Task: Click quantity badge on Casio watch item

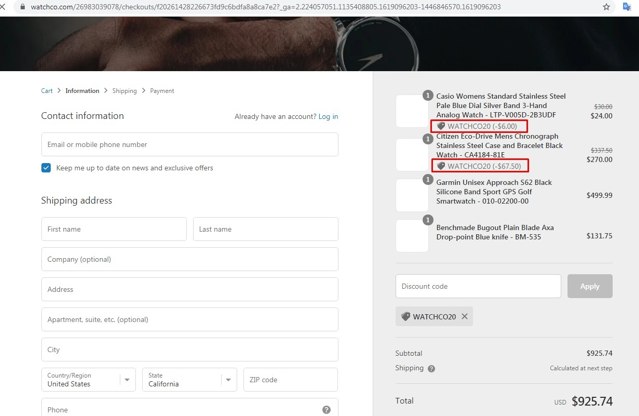Action: click(427, 95)
